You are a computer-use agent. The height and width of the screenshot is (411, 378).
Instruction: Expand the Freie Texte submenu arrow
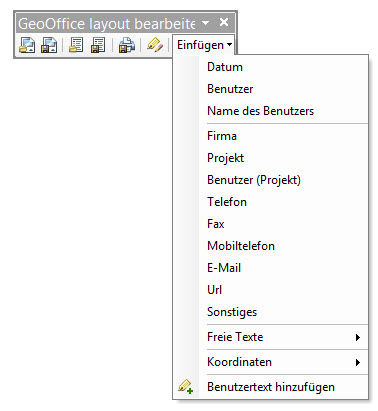pyautogui.click(x=358, y=337)
